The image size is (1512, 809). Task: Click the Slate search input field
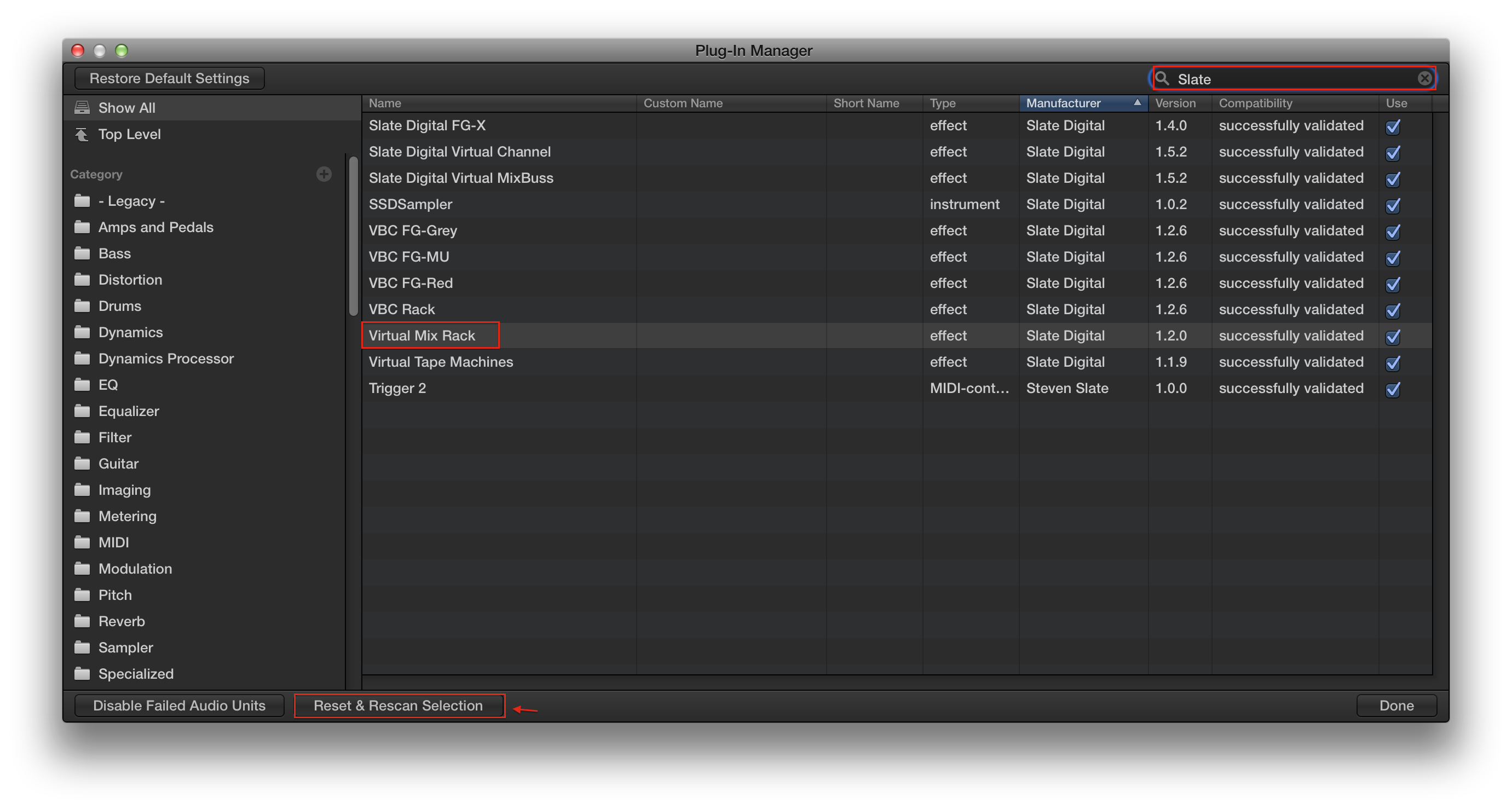(1294, 79)
